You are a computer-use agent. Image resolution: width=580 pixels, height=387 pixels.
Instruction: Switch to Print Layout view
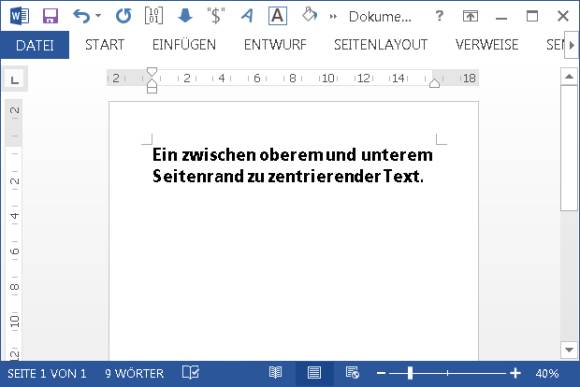(314, 373)
